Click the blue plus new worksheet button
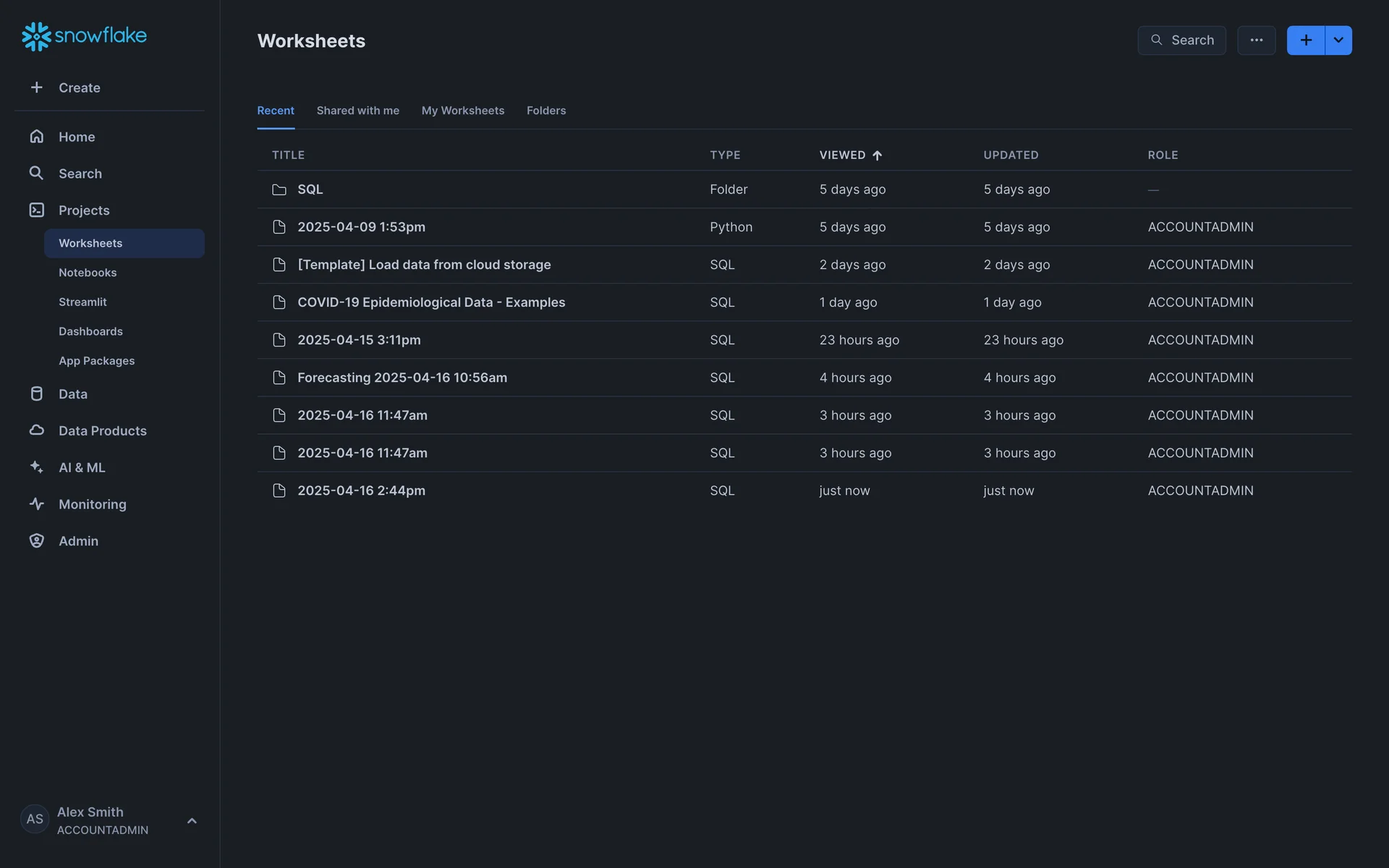The width and height of the screenshot is (1389, 868). [x=1305, y=41]
